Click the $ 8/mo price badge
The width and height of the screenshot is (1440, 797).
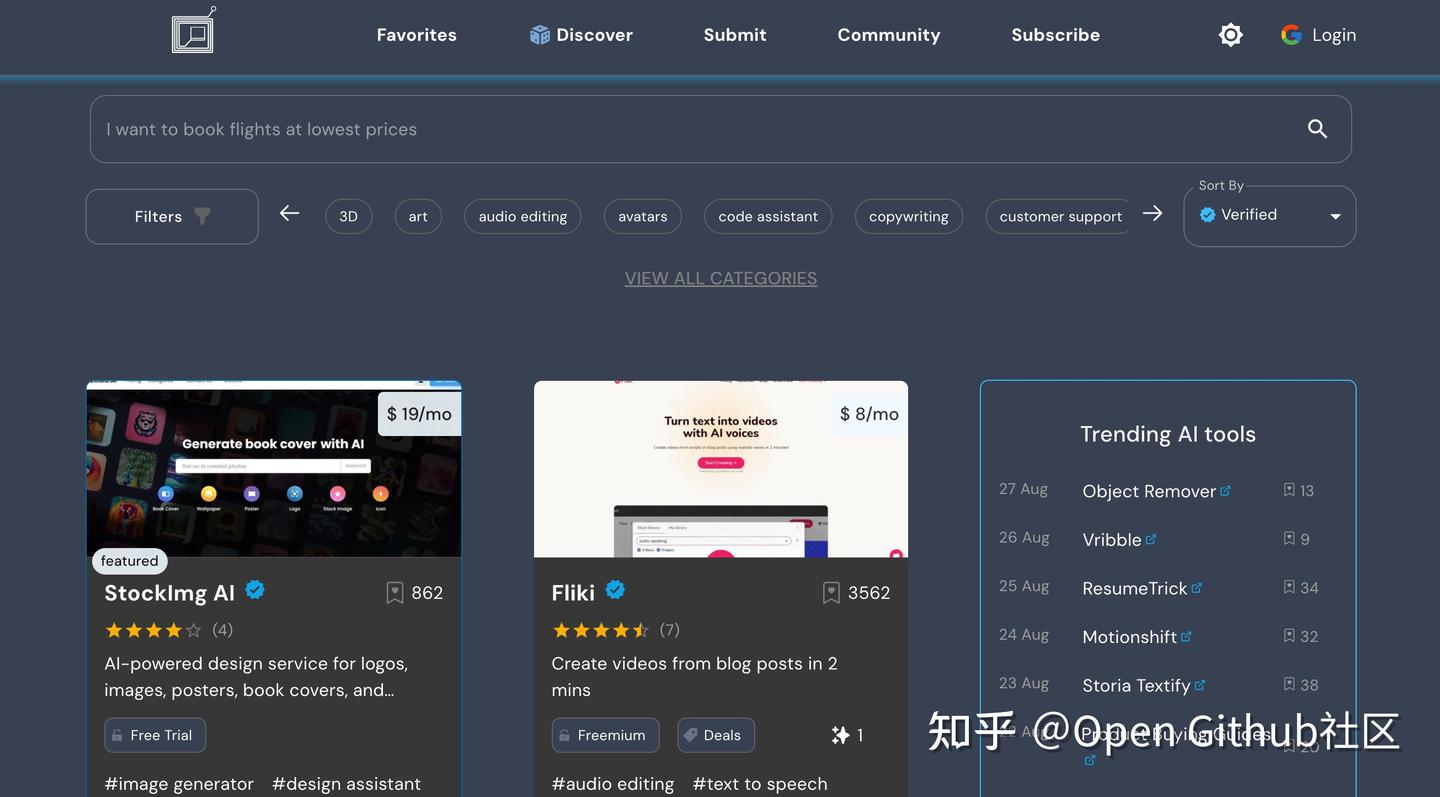tap(869, 414)
